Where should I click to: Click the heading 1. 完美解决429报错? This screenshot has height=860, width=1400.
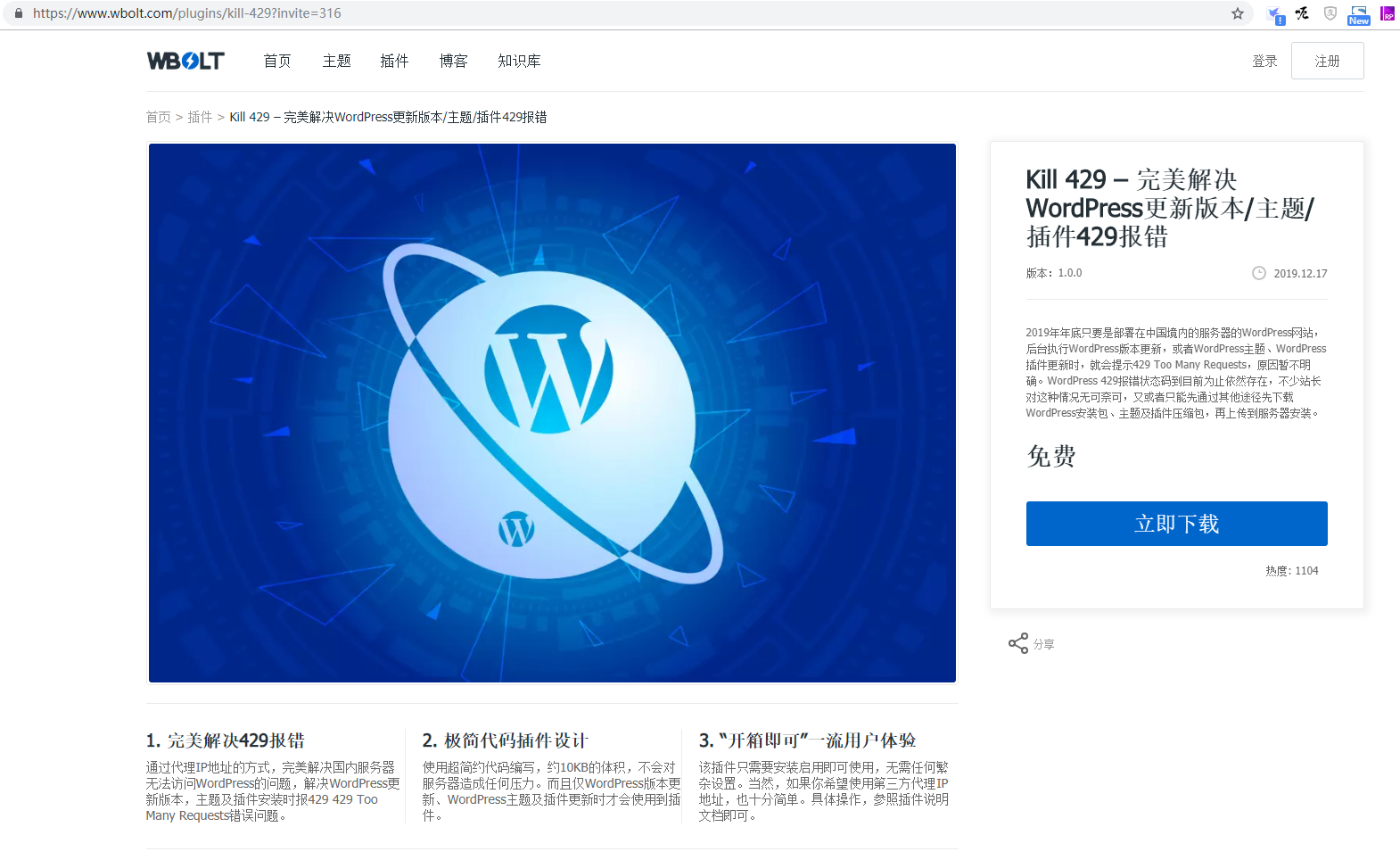[x=226, y=740]
